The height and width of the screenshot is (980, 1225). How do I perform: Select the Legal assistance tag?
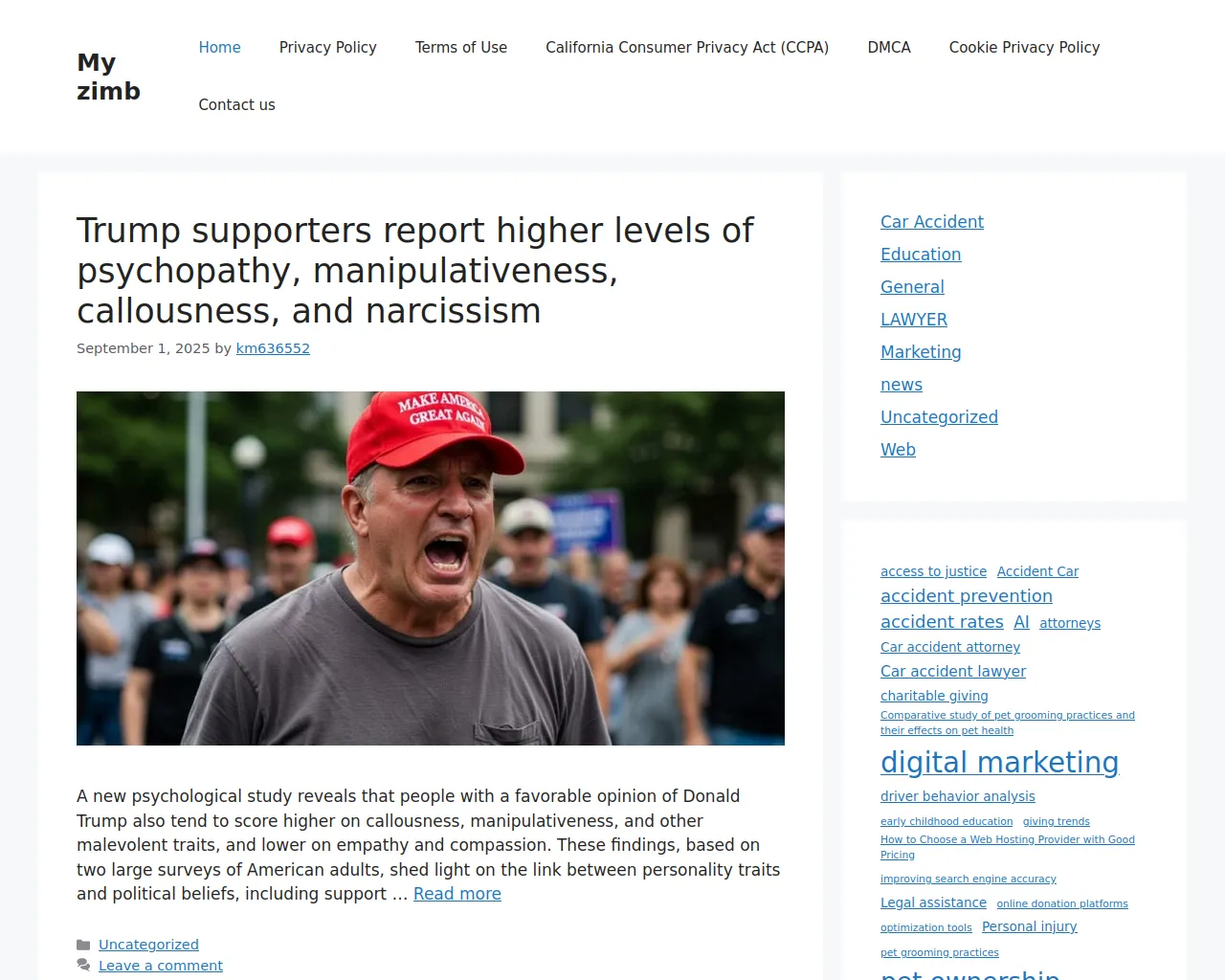click(x=933, y=902)
